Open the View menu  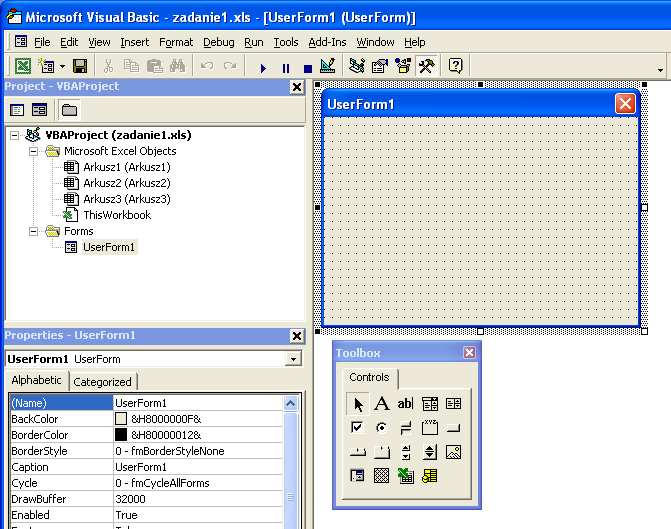coord(99,42)
